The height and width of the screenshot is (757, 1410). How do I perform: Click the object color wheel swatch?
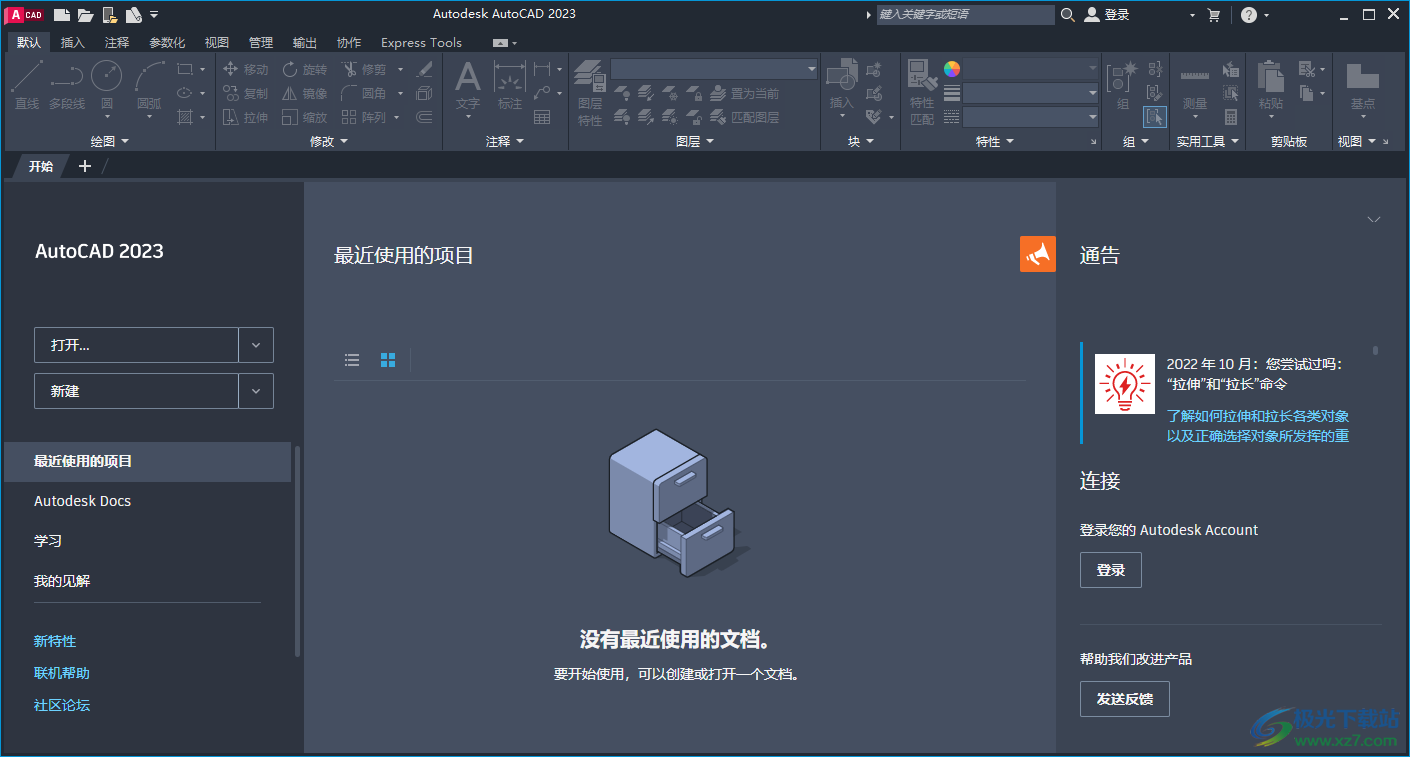click(952, 69)
